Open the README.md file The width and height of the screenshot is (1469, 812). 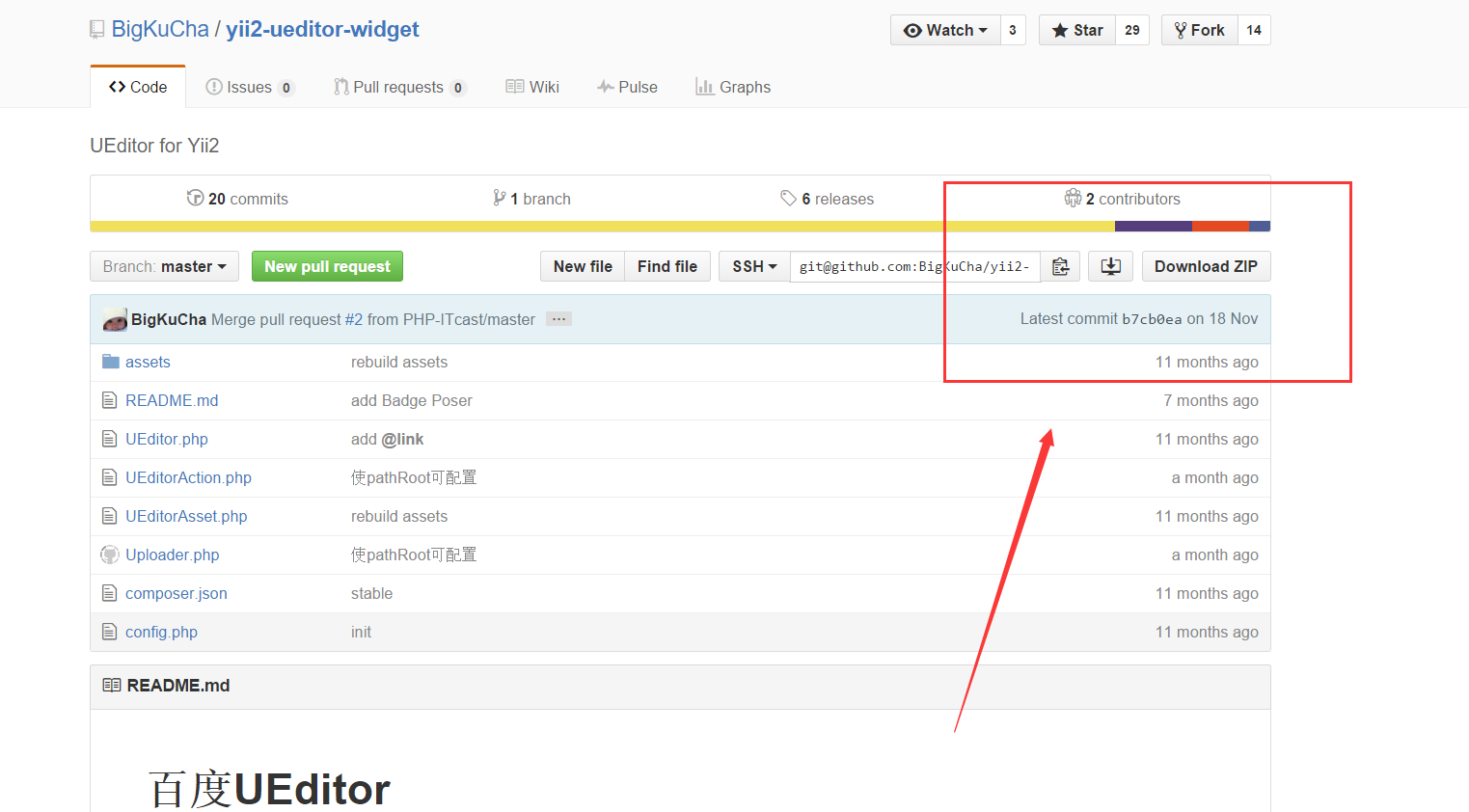tap(172, 400)
